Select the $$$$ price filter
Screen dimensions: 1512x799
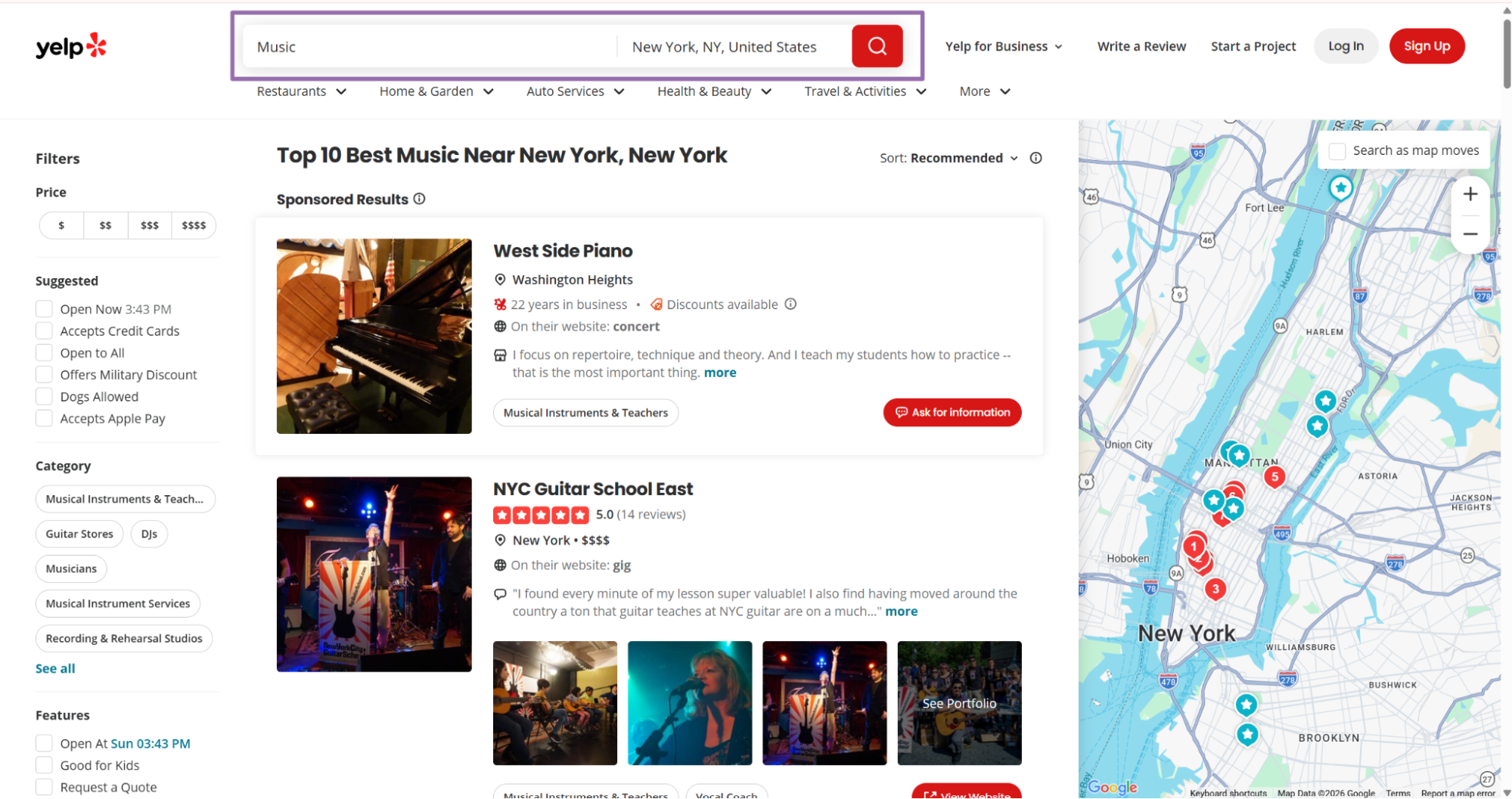coord(194,225)
